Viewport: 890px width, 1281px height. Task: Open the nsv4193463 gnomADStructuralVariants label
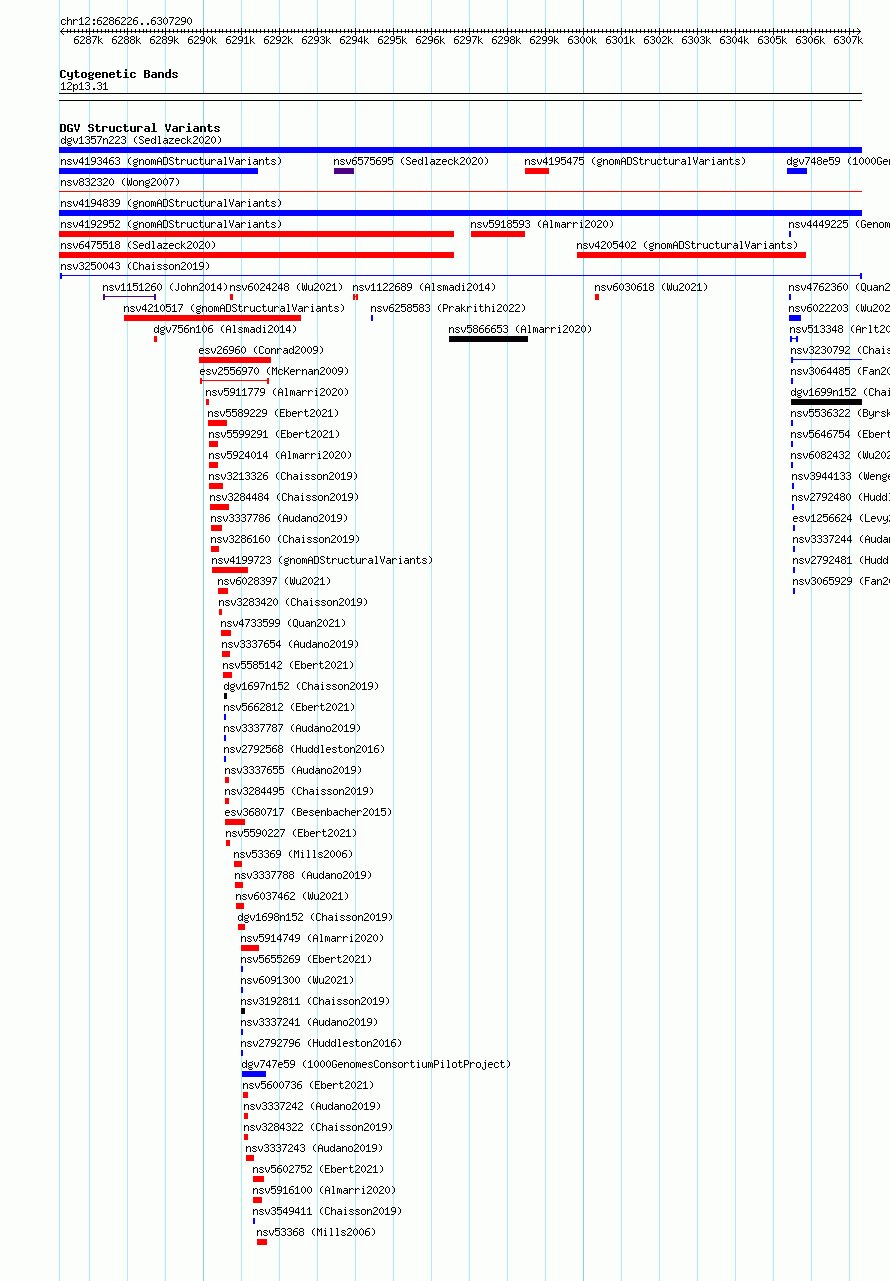[x=171, y=161]
